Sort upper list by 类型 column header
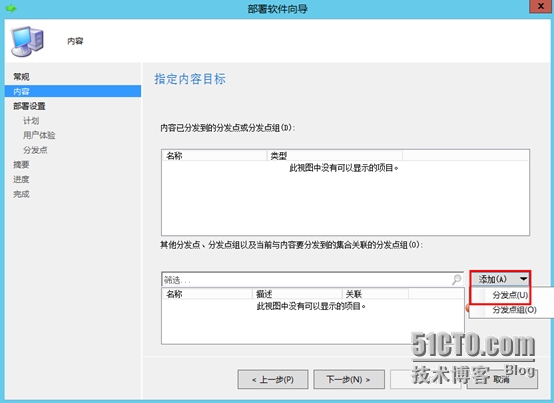Viewport: 554px width, 403px height. pos(334,156)
